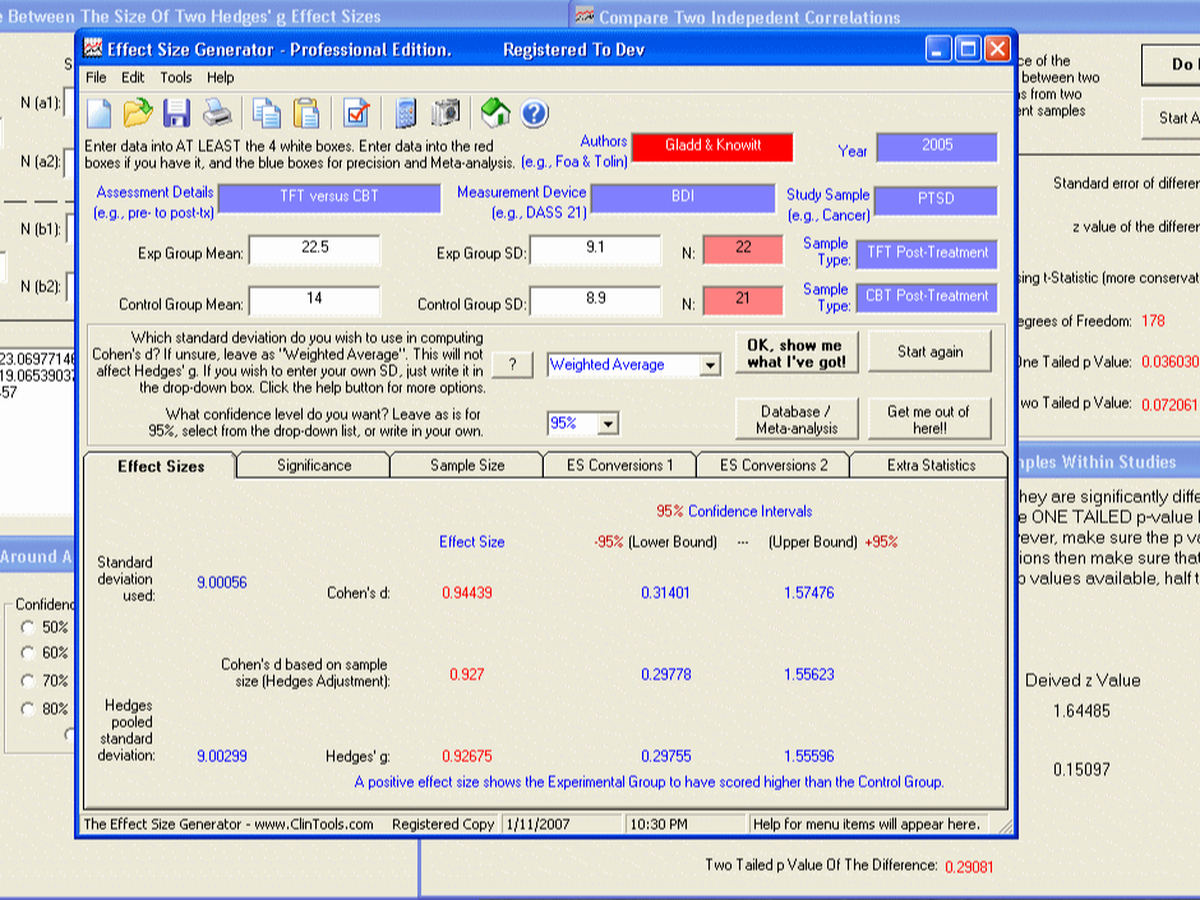Screen dimensions: 1200x900
Task: Open the calculator toolbar icon
Action: (x=406, y=113)
